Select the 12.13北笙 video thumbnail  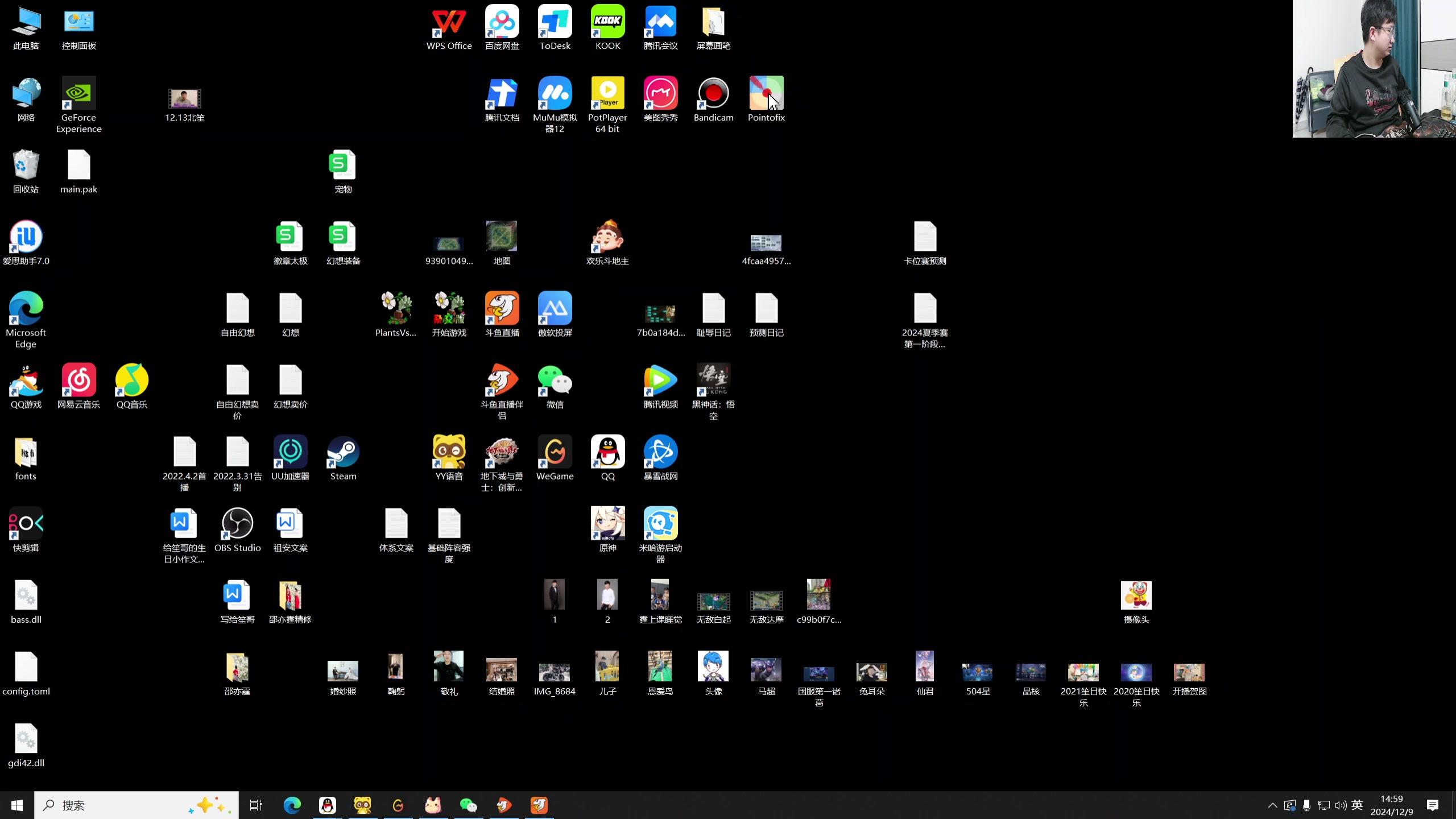click(184, 105)
